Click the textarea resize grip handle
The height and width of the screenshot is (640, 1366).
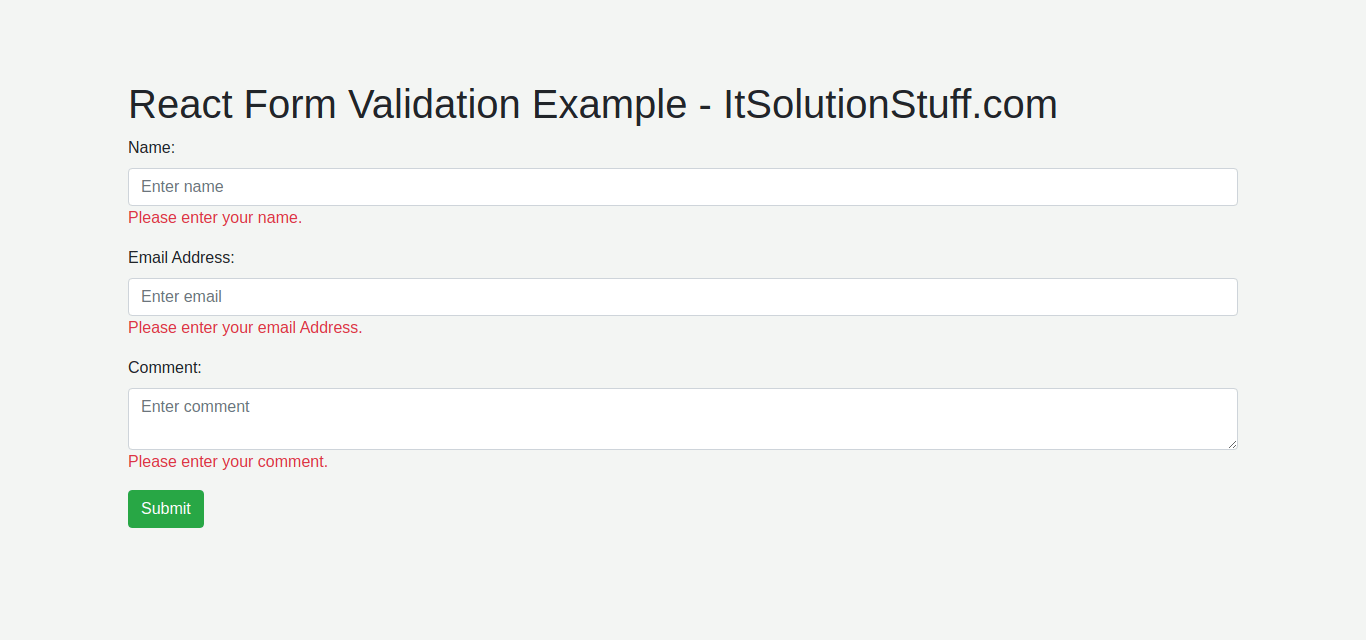1233,446
